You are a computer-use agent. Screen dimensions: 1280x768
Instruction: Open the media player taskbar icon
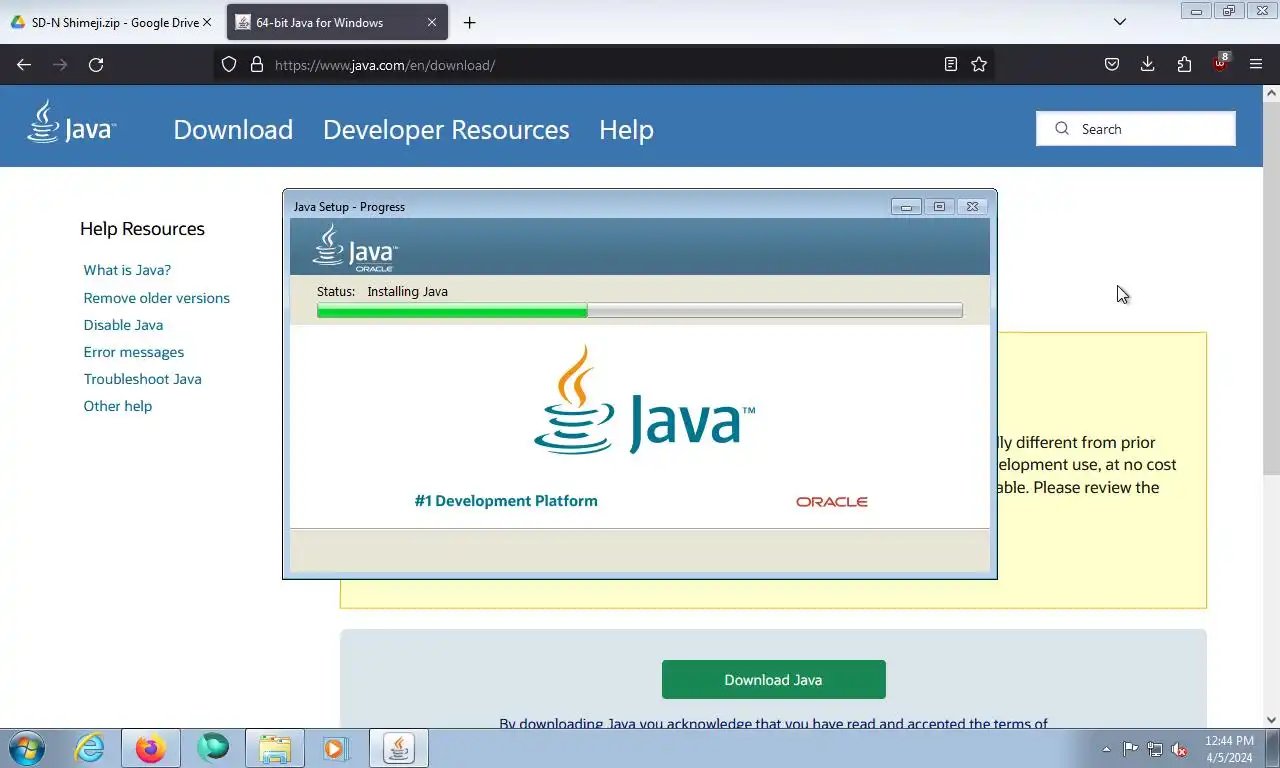[x=336, y=748]
